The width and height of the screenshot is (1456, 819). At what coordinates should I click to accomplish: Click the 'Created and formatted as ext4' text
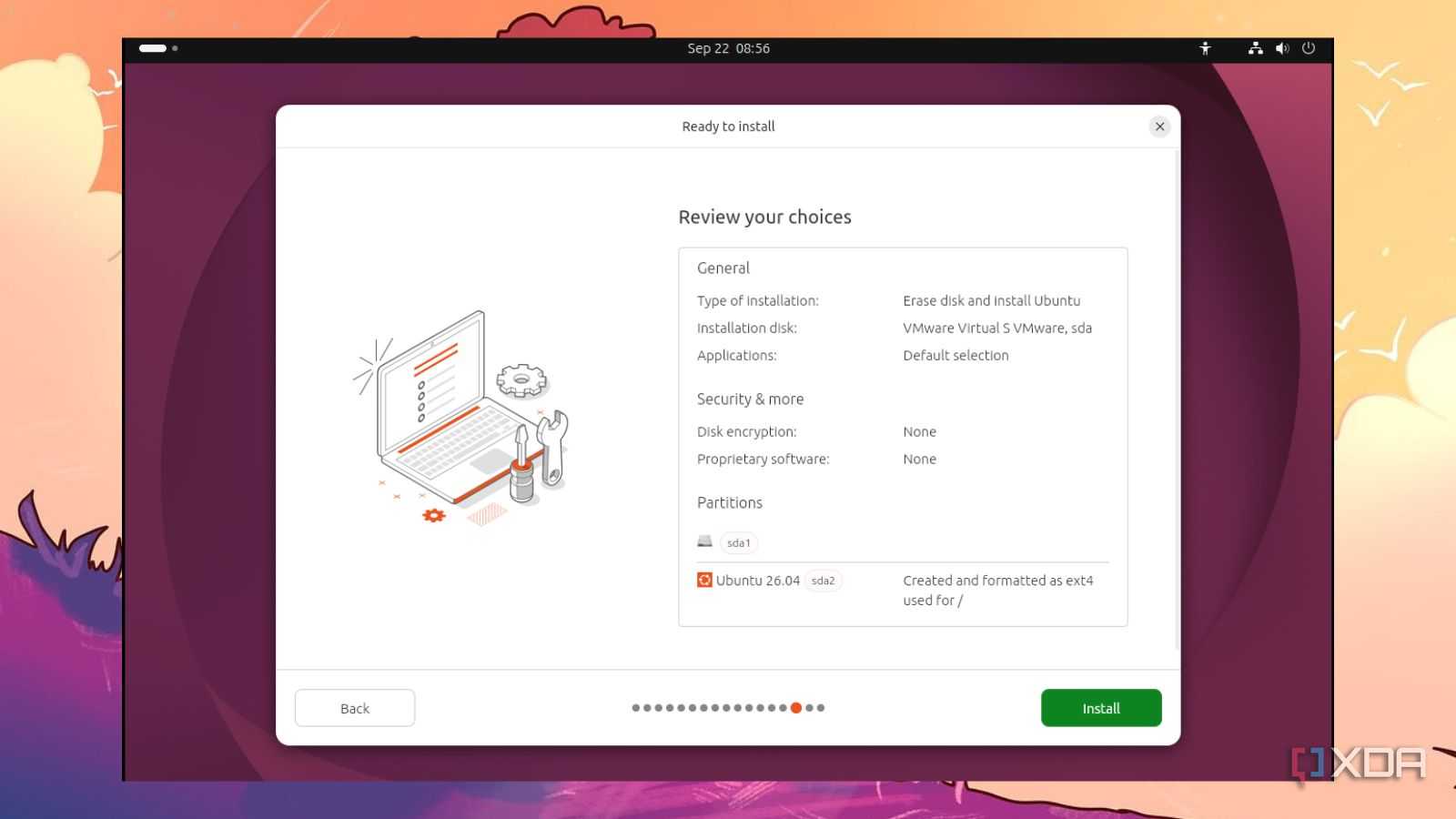point(998,581)
